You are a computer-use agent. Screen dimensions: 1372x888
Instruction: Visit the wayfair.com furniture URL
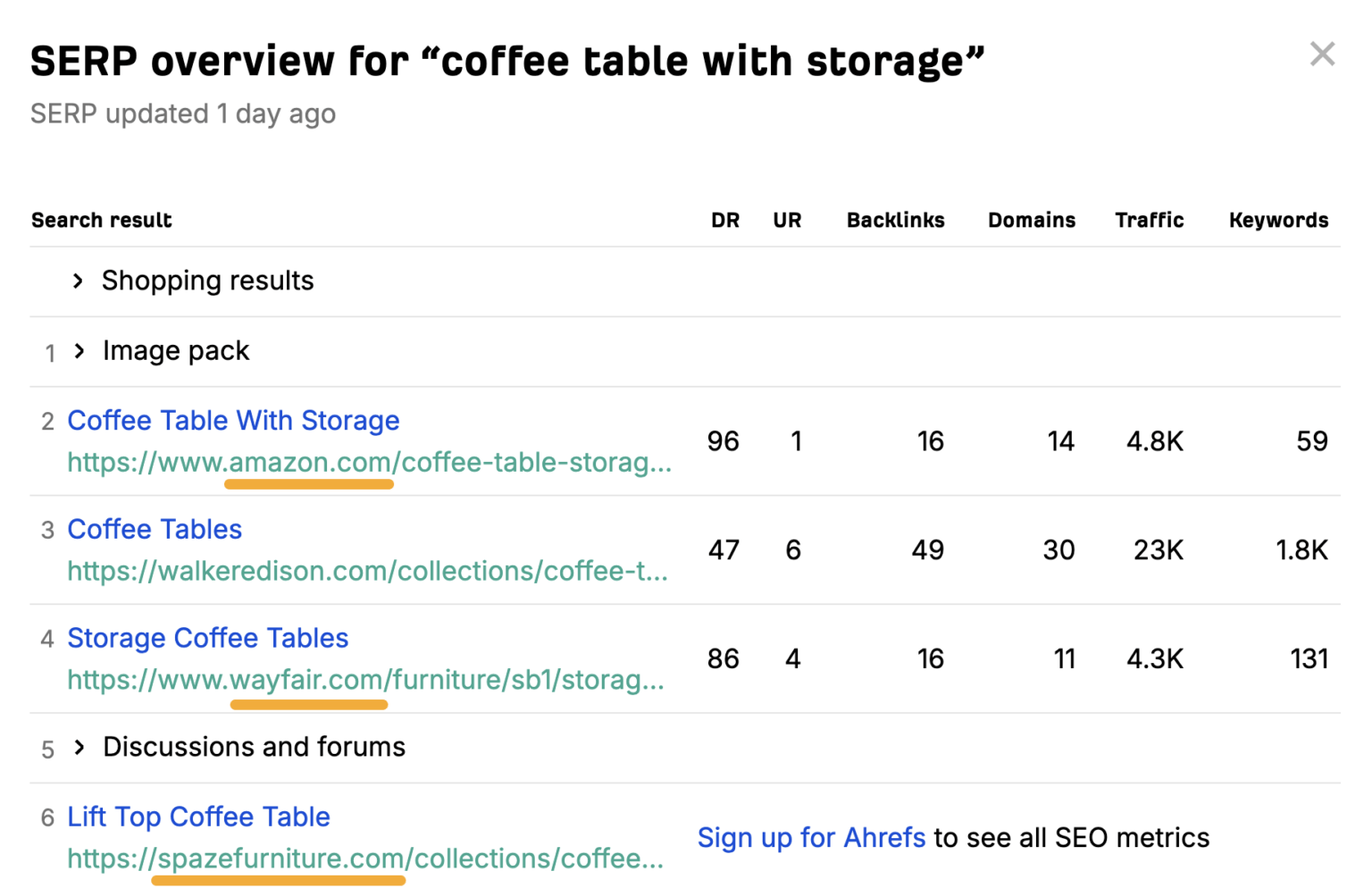(x=365, y=681)
